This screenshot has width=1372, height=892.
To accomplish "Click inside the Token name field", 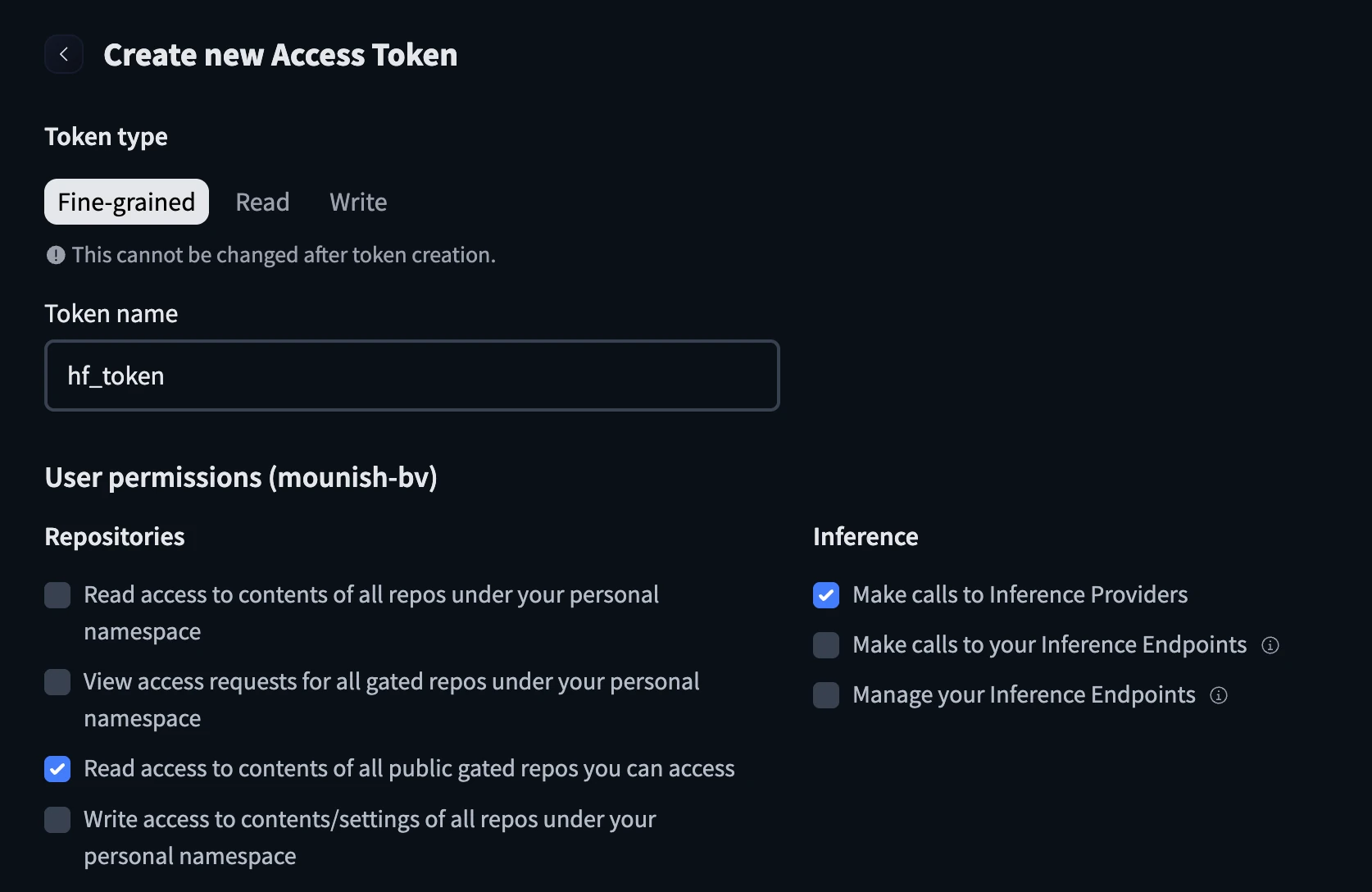I will tap(410, 375).
